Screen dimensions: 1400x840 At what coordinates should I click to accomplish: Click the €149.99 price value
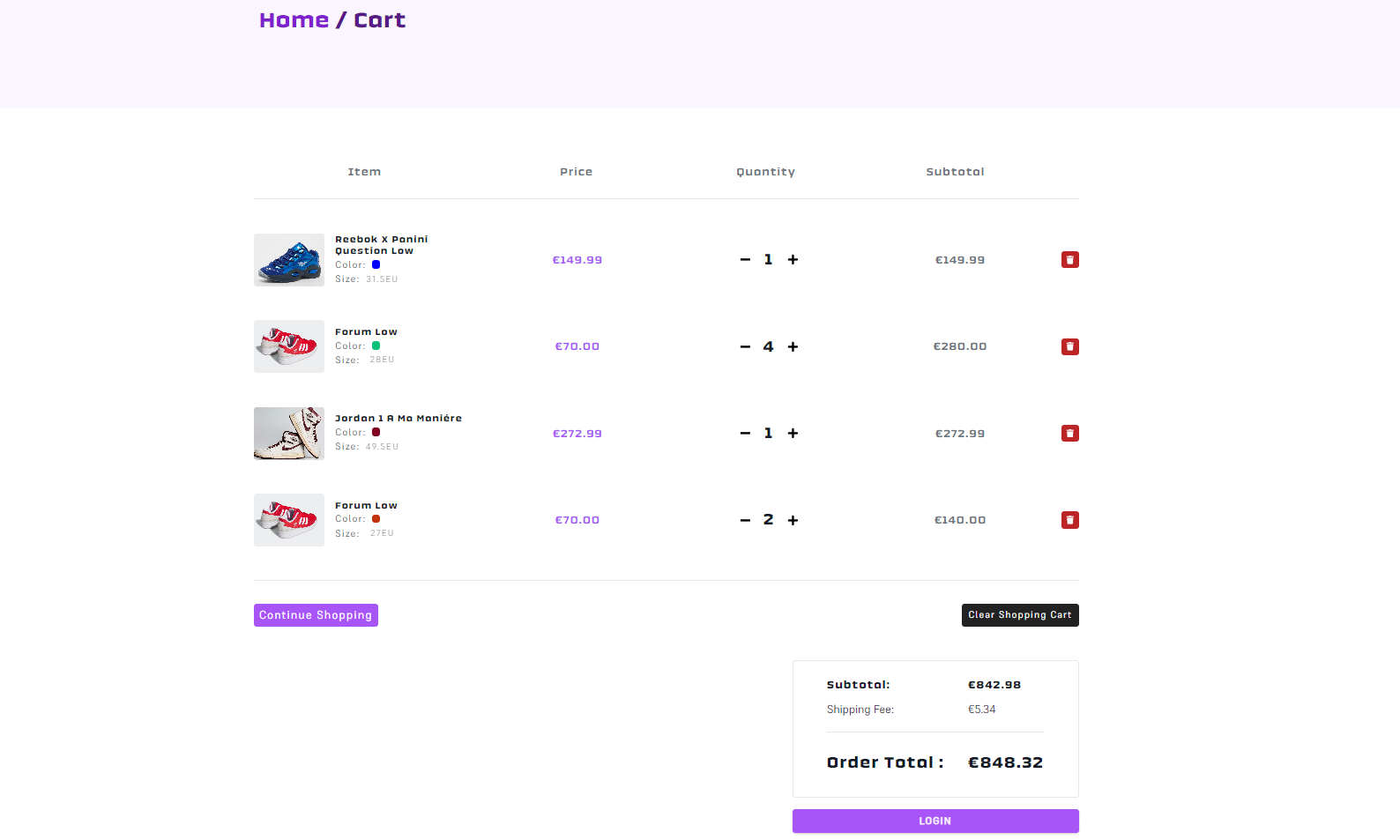[x=577, y=260]
